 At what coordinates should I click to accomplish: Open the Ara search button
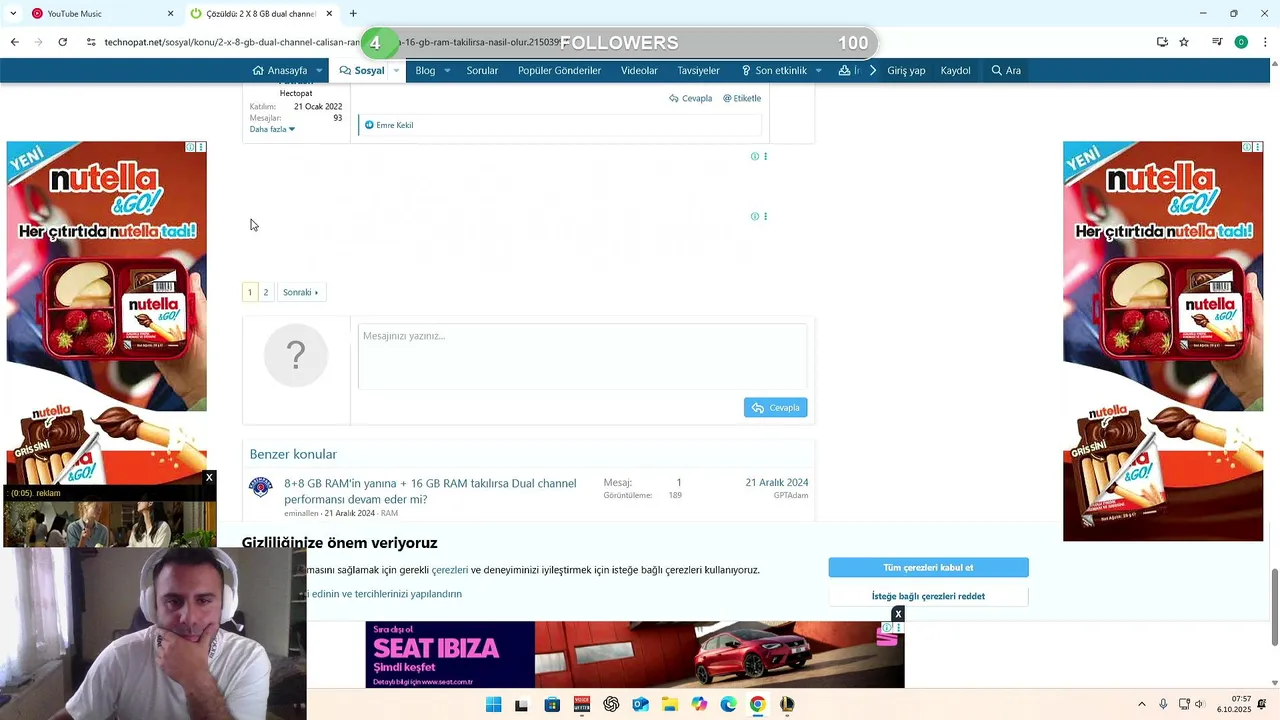pos(1006,70)
